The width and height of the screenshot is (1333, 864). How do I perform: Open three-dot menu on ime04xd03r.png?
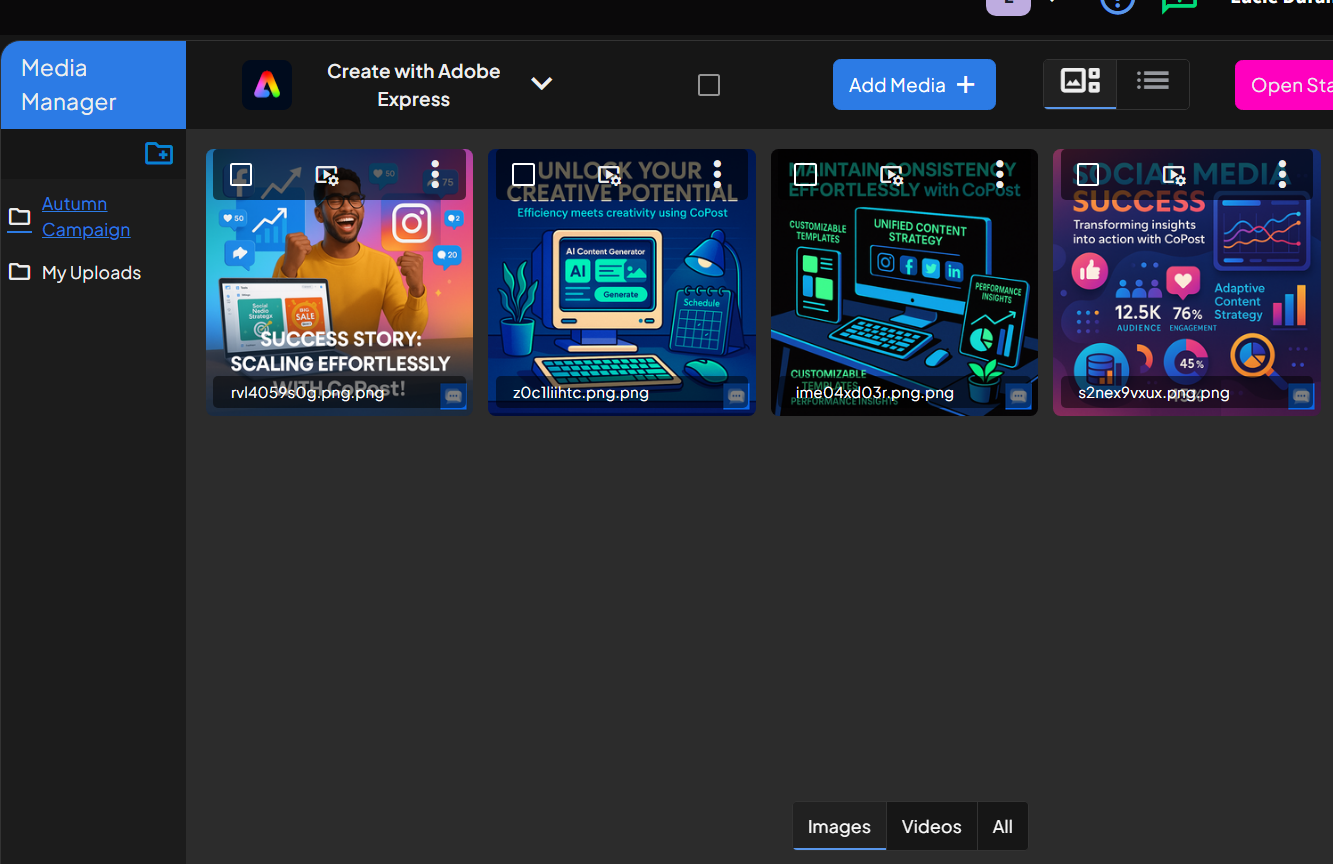(x=1000, y=174)
